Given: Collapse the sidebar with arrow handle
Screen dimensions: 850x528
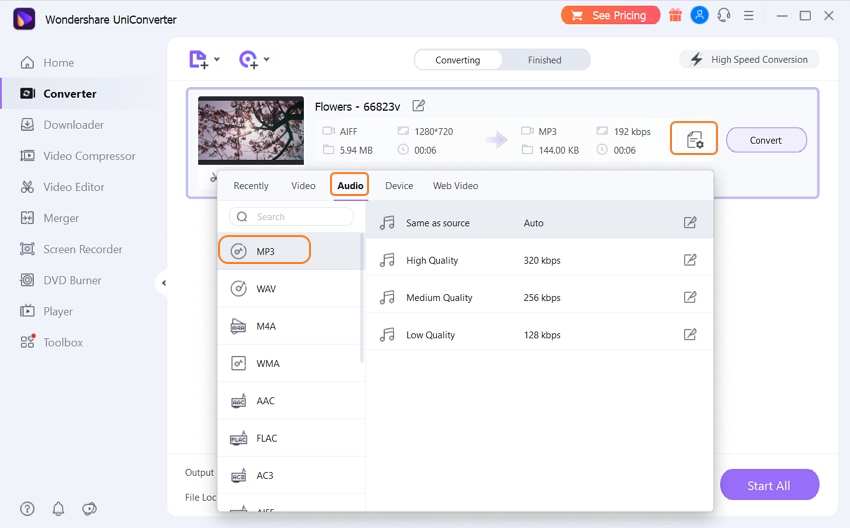Looking at the screenshot, I should click(163, 283).
